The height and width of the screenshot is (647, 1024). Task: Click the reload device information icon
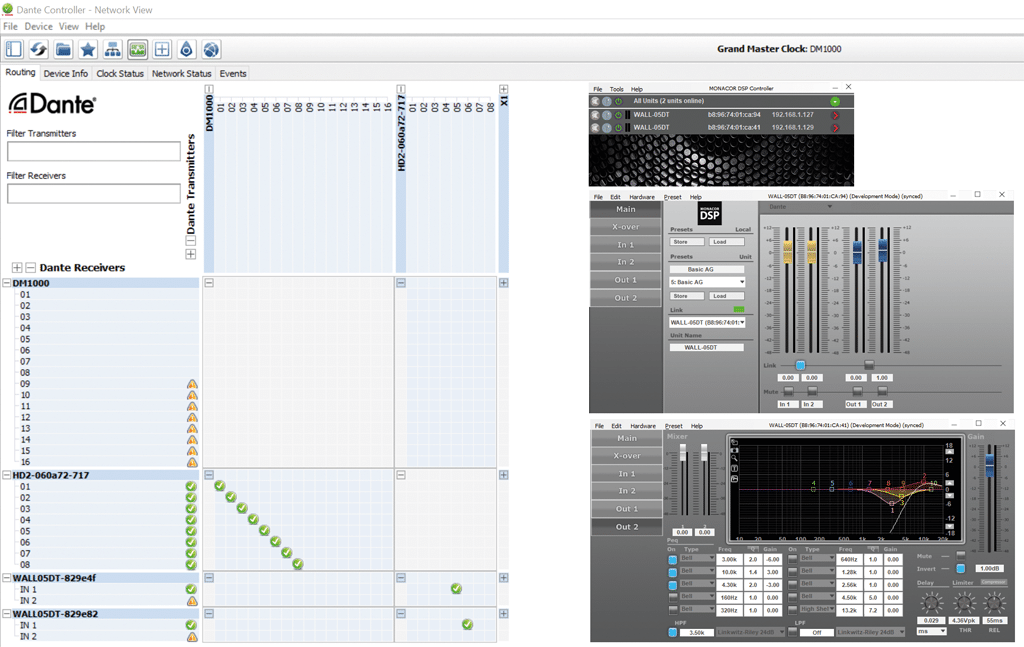(x=39, y=49)
